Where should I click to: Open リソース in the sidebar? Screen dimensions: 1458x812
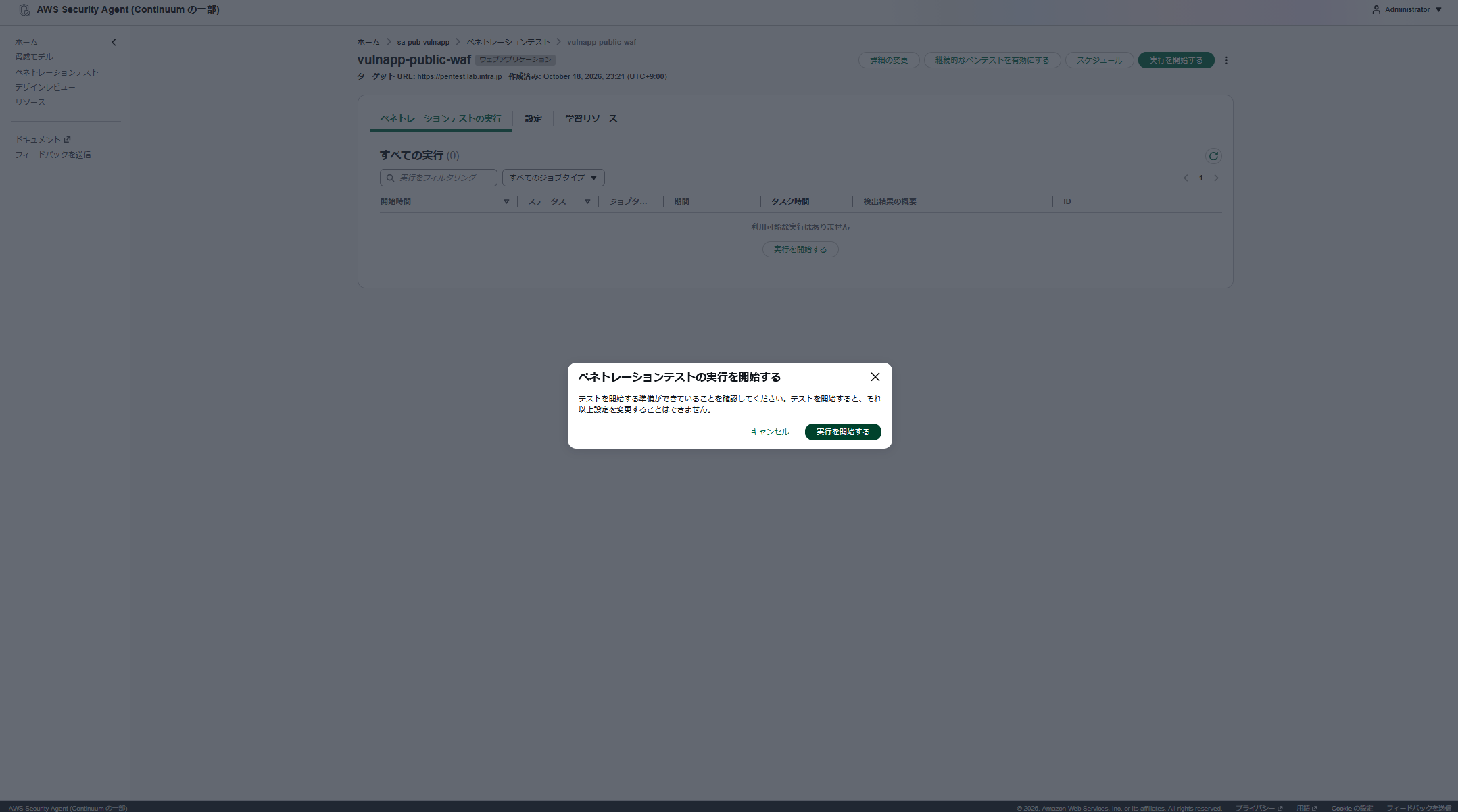[x=30, y=102]
